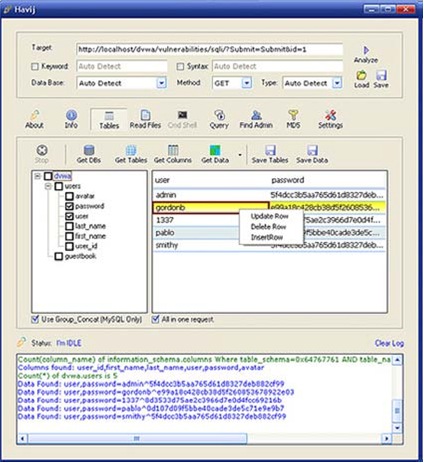Viewport: 424px width, 463px height.
Task: Open the Get Data dropdown arrow
Action: coord(240,155)
